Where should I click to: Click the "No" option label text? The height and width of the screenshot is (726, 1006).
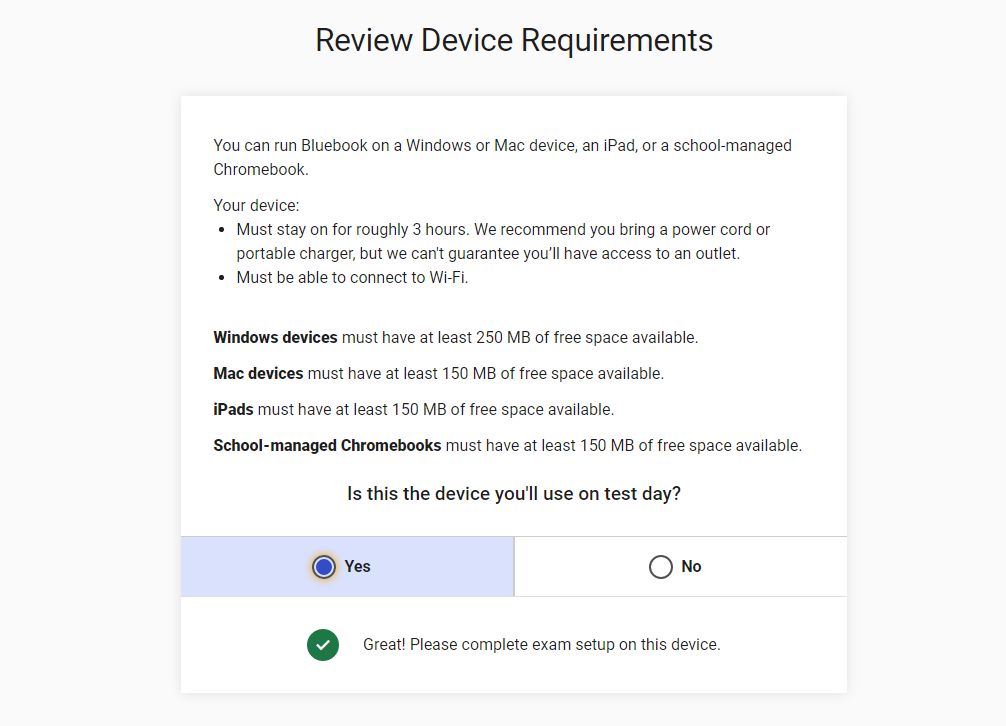(x=691, y=567)
